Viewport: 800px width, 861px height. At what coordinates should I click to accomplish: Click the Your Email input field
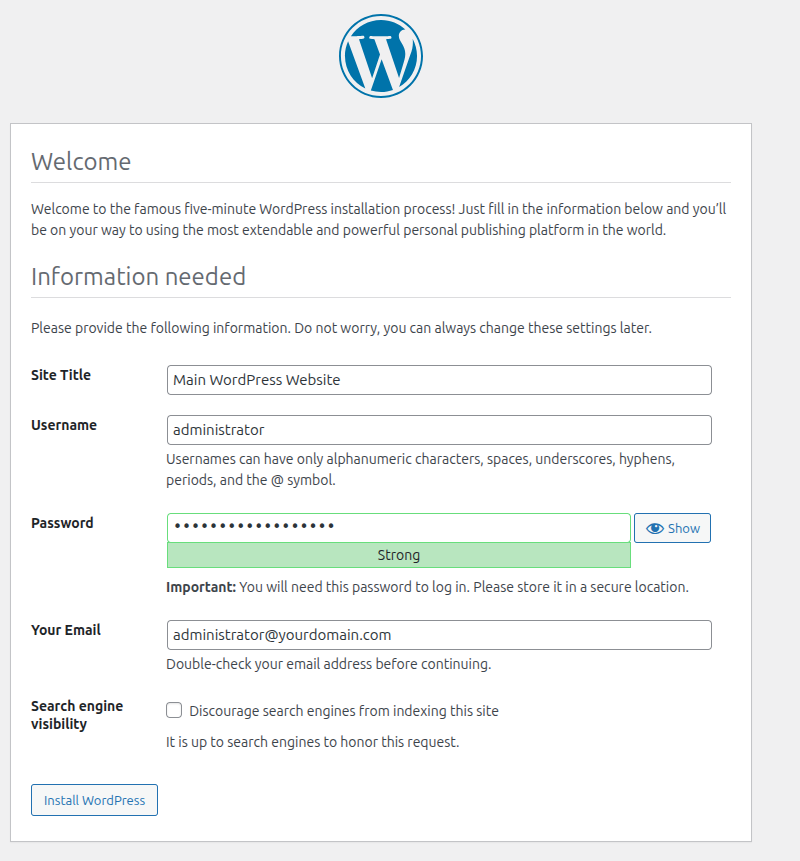tap(439, 635)
